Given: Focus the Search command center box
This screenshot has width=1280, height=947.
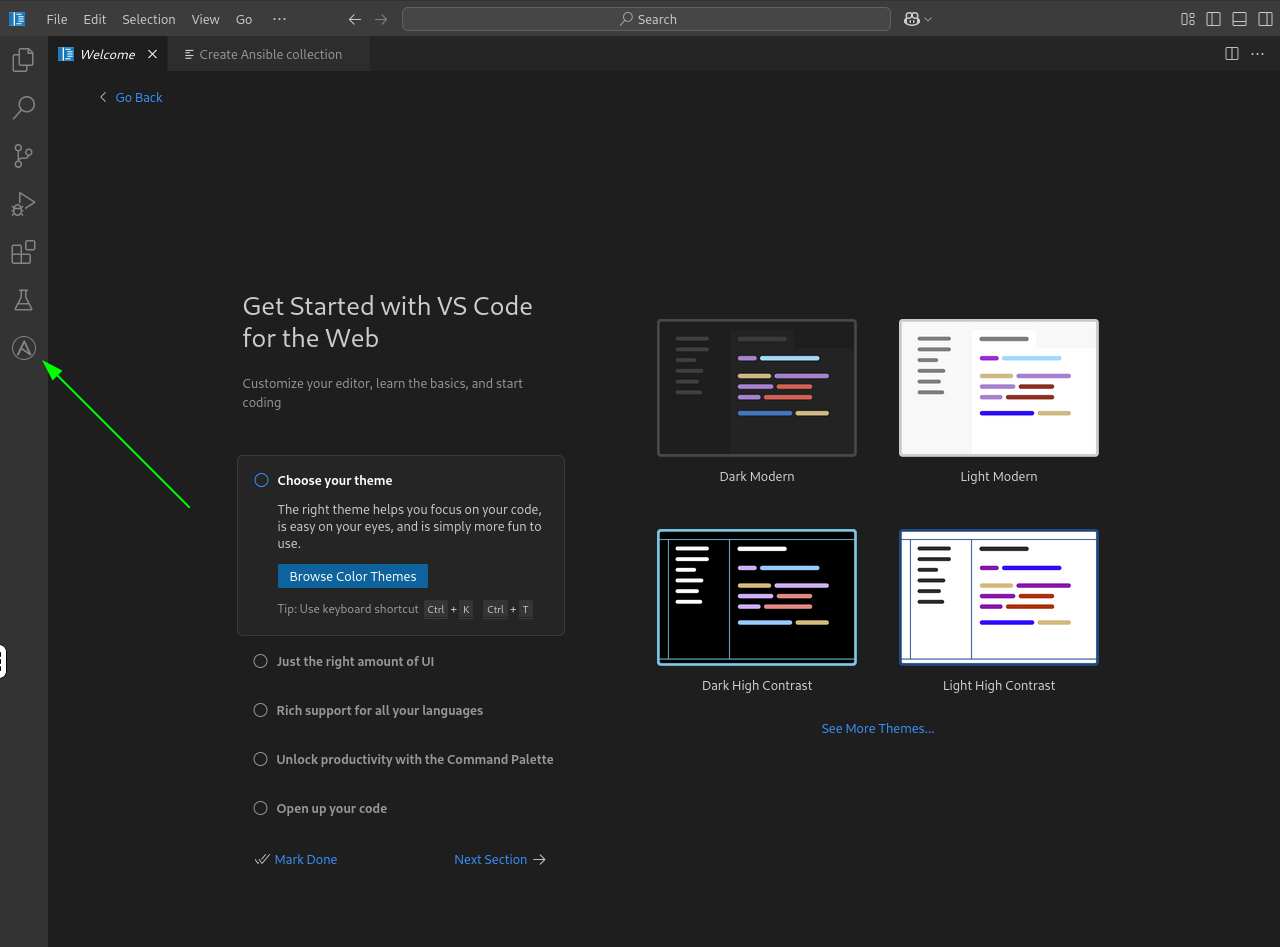Looking at the screenshot, I should [646, 19].
